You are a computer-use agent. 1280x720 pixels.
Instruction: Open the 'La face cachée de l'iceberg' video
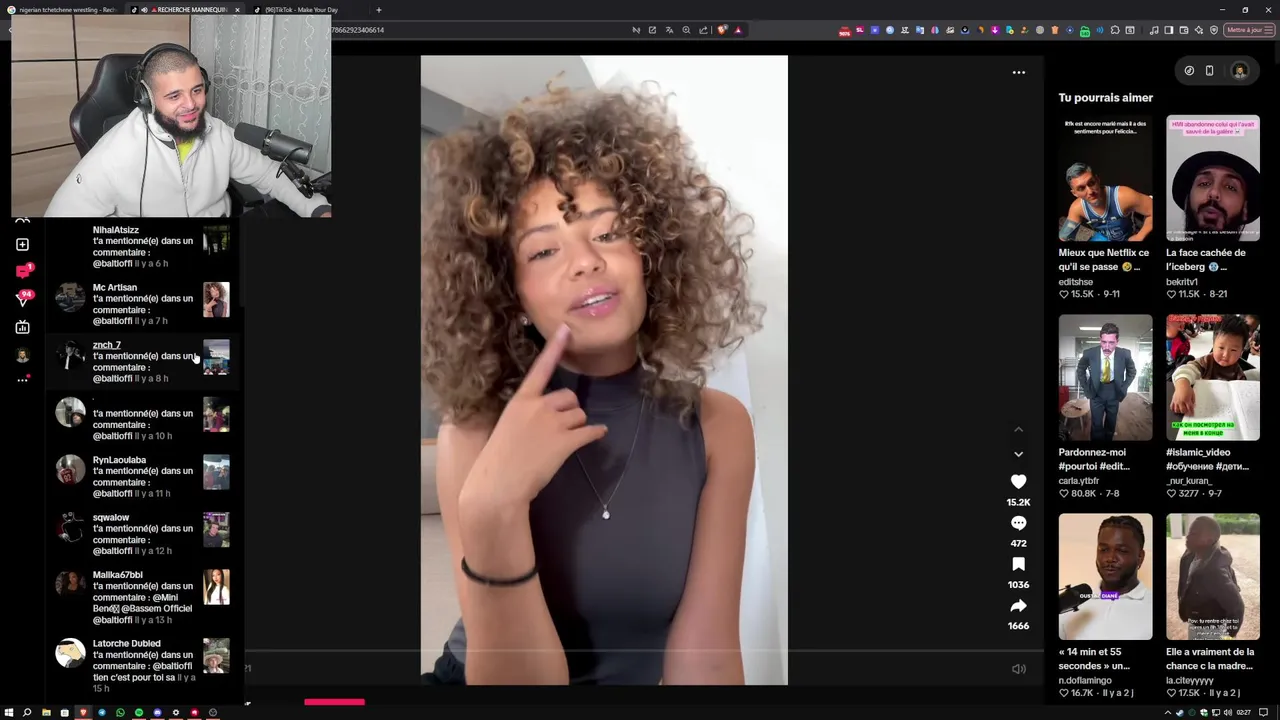[1212, 178]
